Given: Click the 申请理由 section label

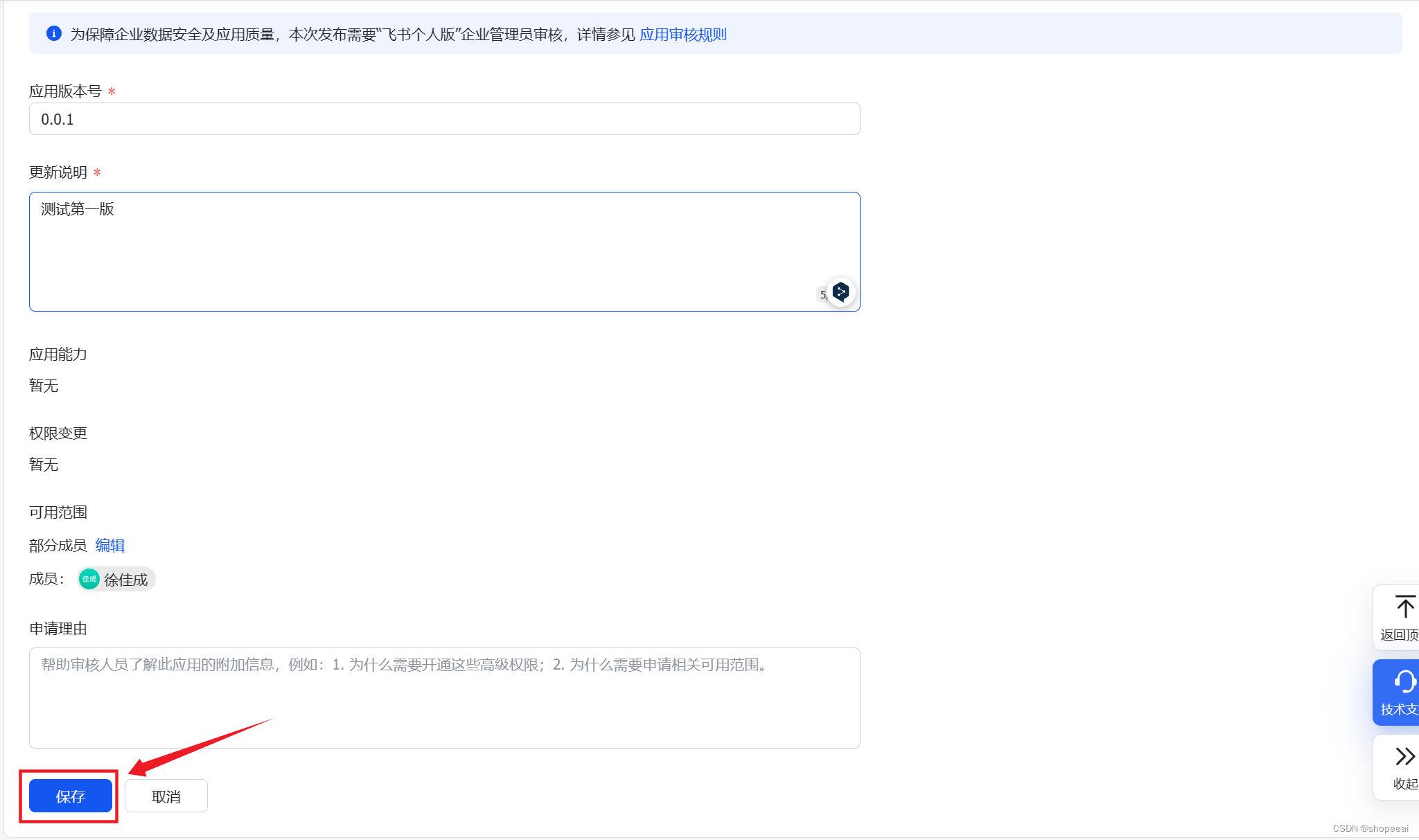Looking at the screenshot, I should [58, 629].
